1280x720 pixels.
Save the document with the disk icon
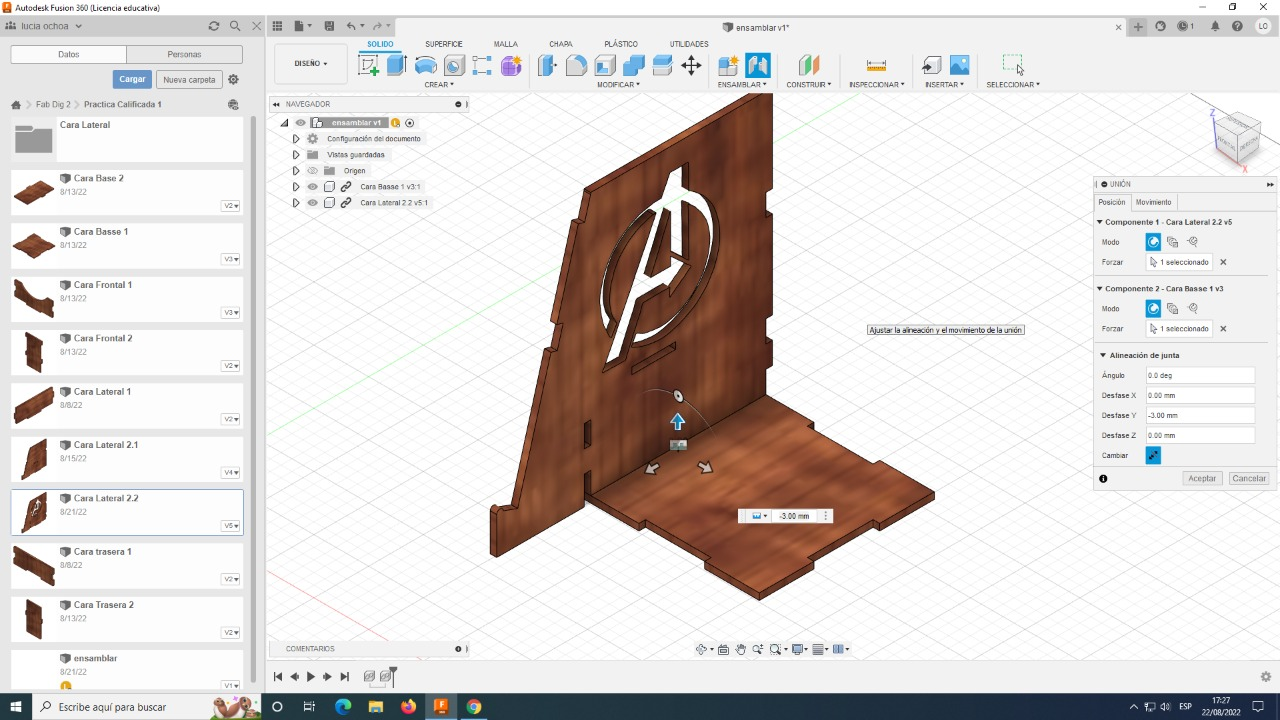pos(328,26)
